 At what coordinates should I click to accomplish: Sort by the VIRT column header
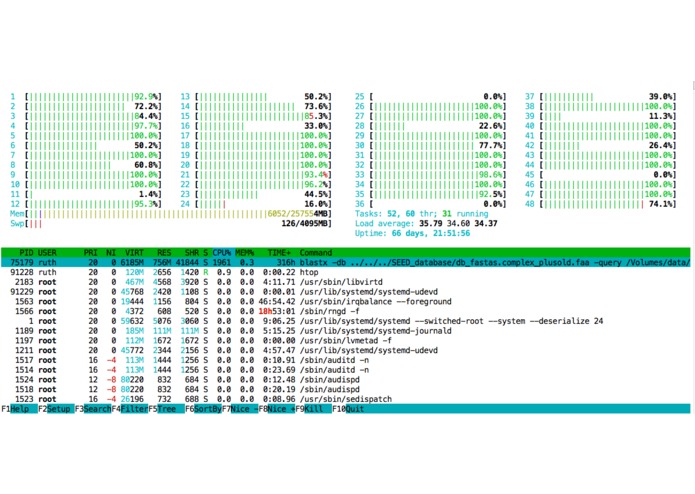pyautogui.click(x=134, y=253)
